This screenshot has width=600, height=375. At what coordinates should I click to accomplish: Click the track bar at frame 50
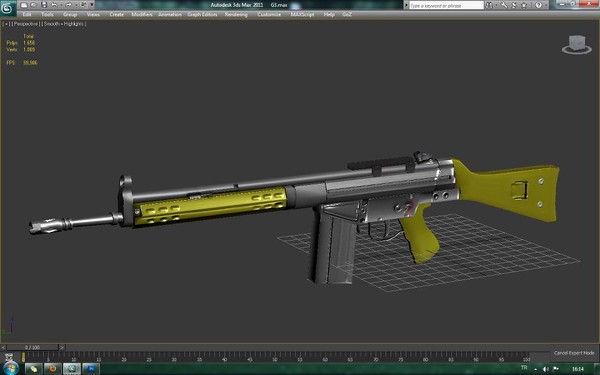coord(275,357)
